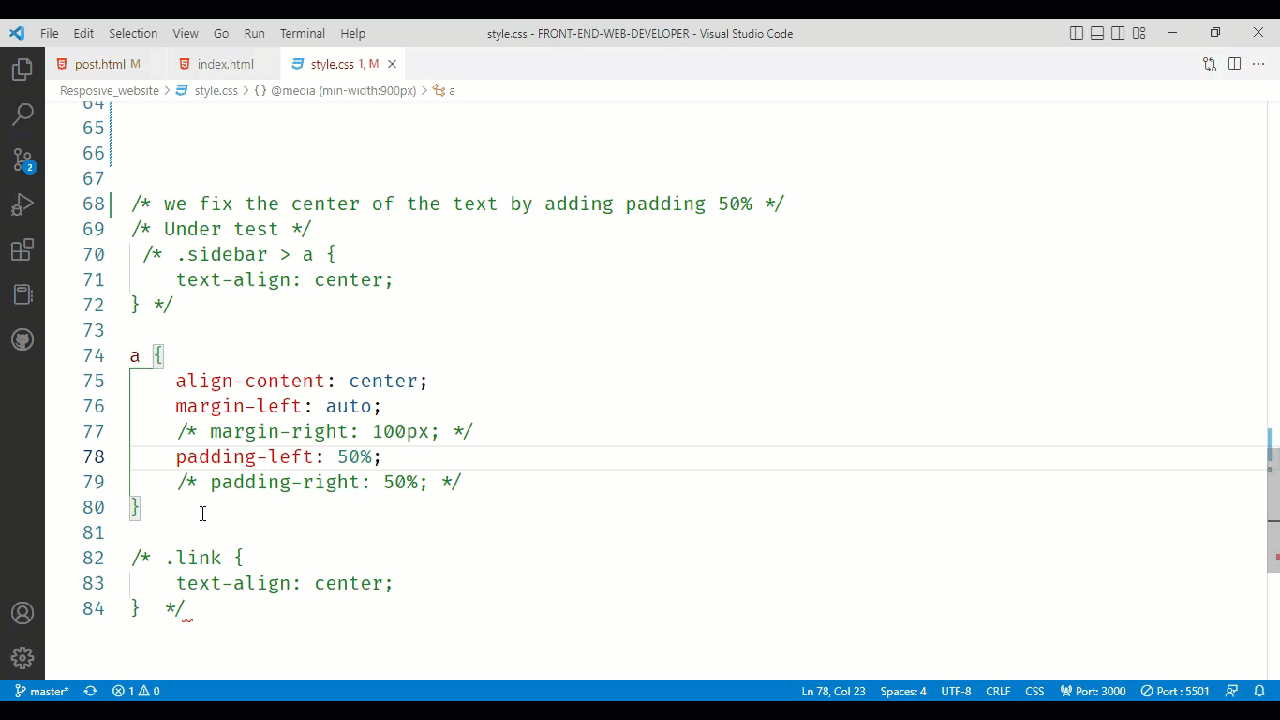The image size is (1280, 720).
Task: Open the notifications bell icon
Action: click(x=1259, y=690)
